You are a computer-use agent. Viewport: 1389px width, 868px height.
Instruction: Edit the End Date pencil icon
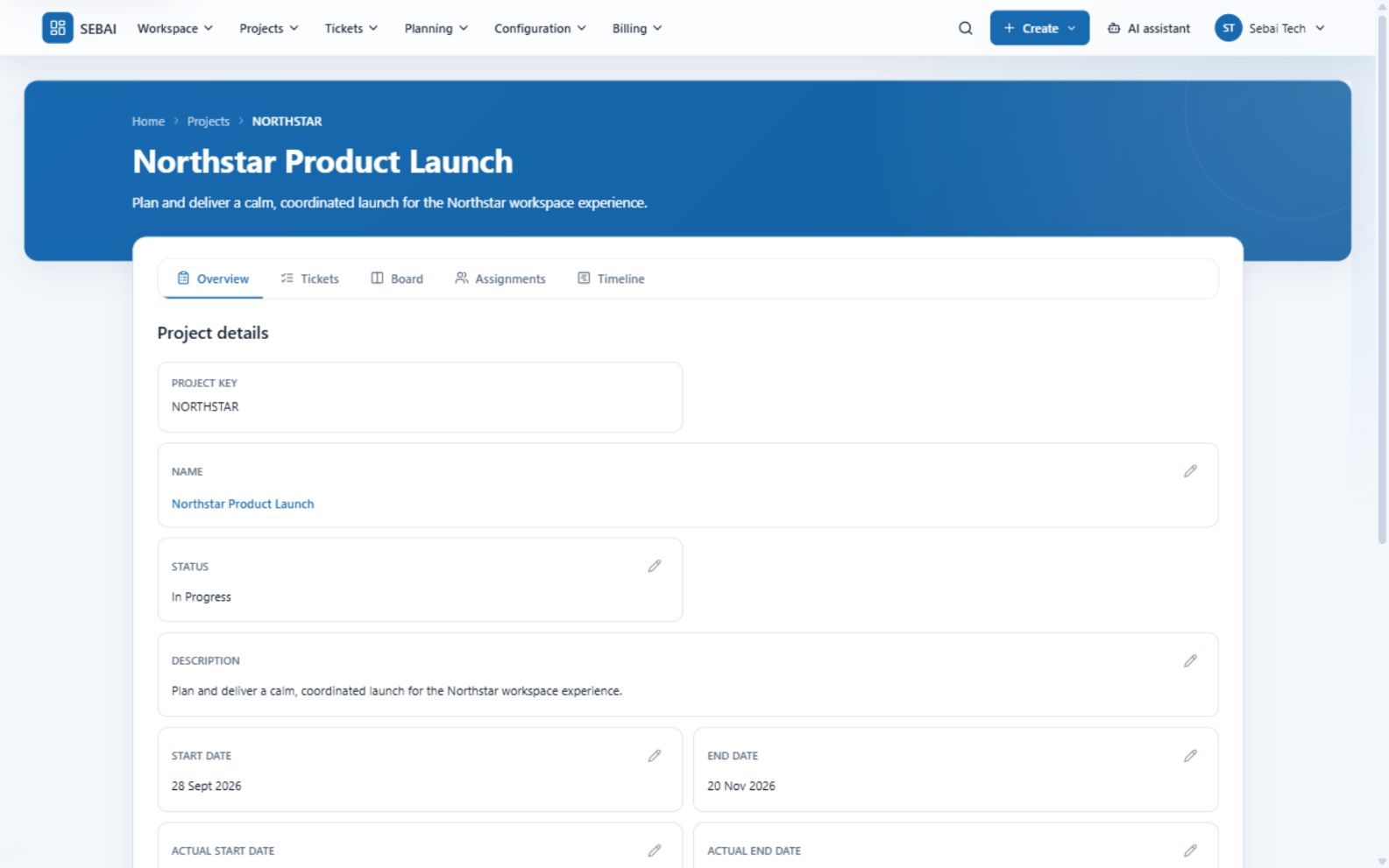click(1190, 755)
